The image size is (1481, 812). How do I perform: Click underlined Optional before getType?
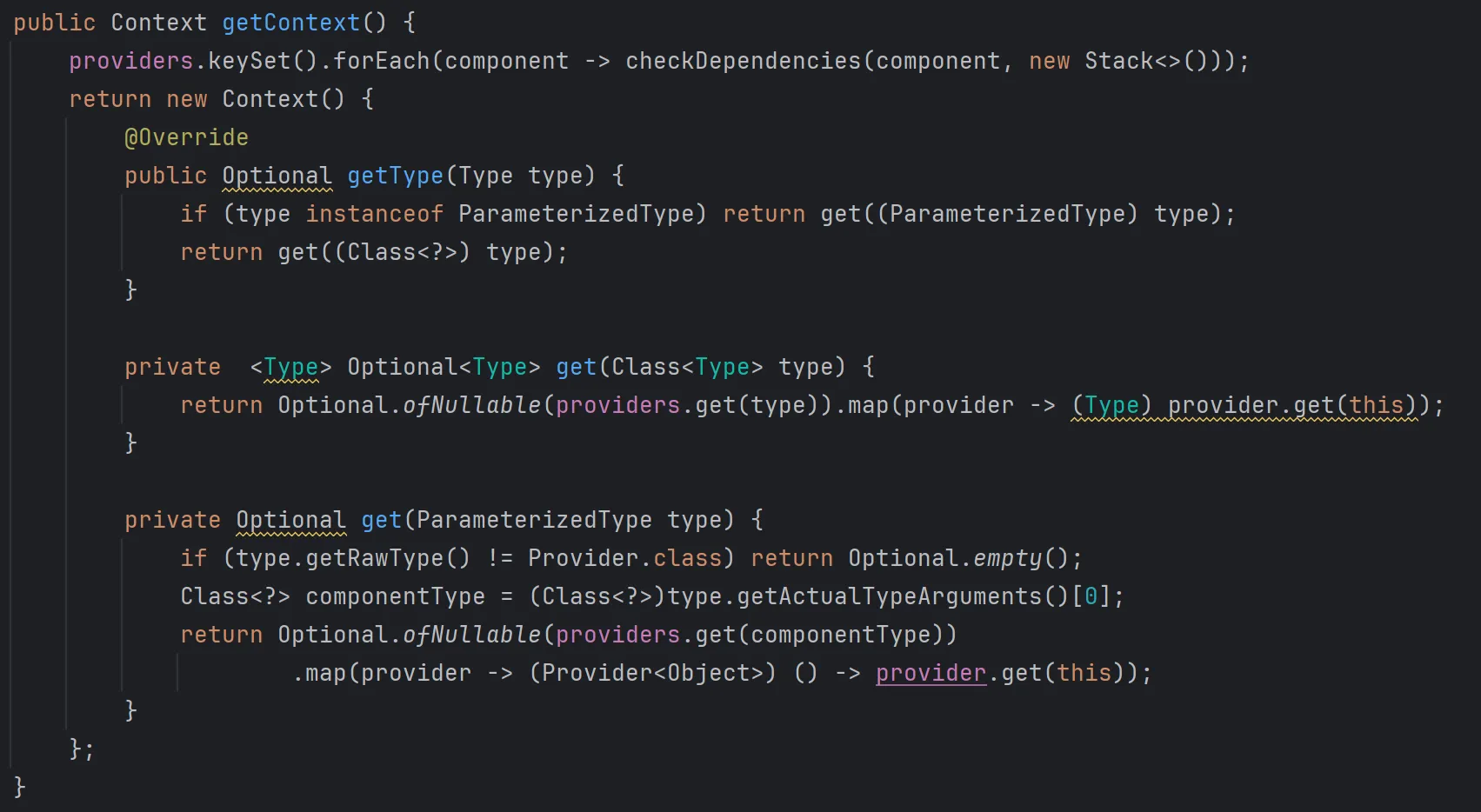[277, 176]
